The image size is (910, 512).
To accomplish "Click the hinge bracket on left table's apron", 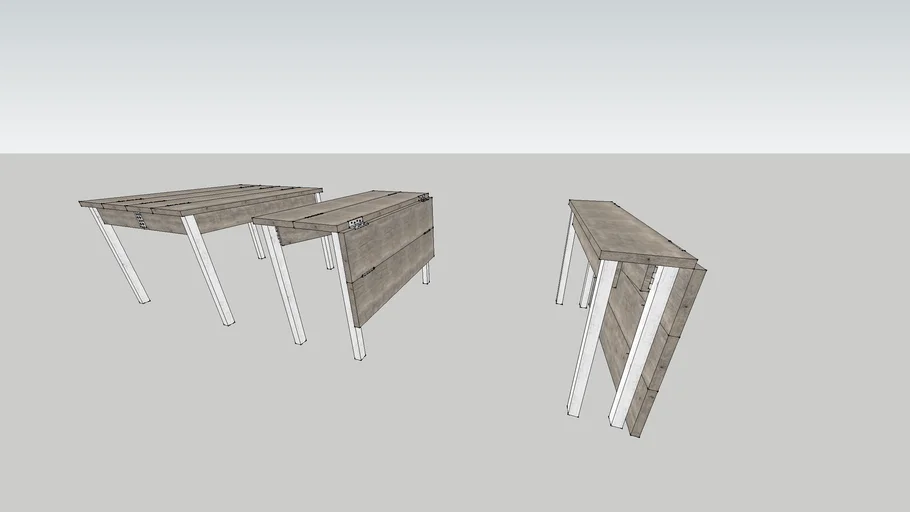I will coord(142,220).
